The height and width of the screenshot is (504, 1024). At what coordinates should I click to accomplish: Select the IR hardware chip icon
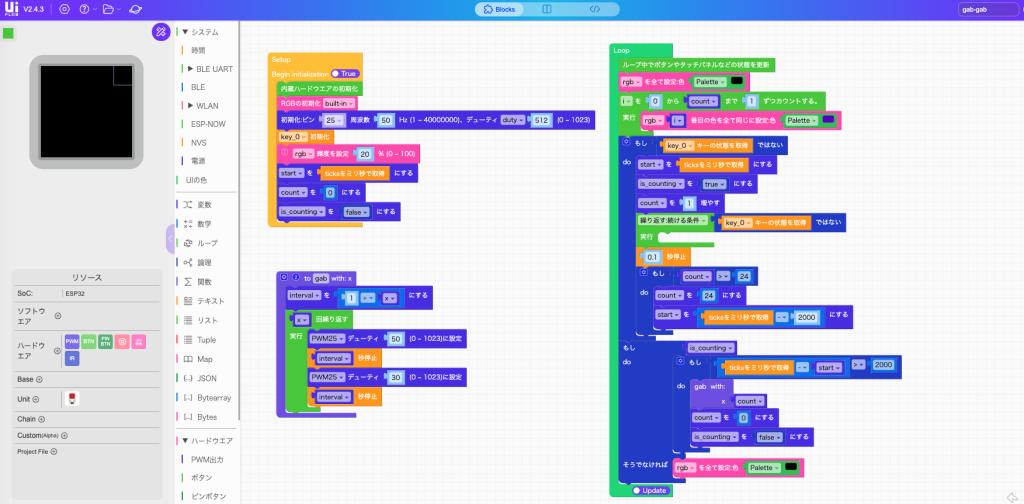(72, 358)
